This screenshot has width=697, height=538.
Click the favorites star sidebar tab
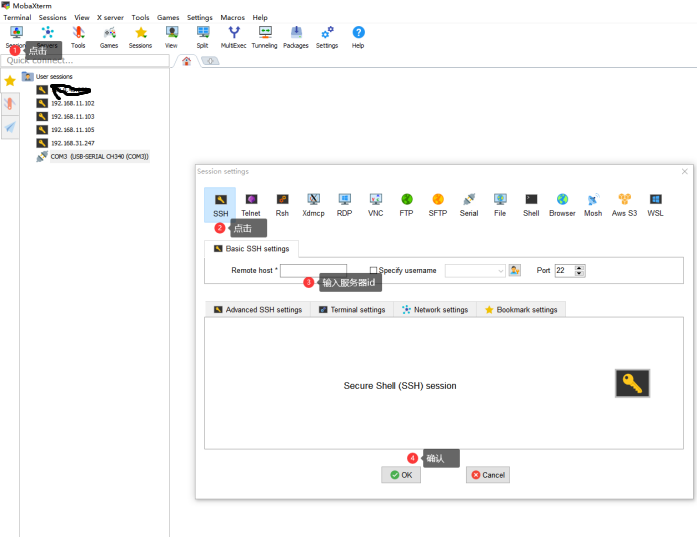click(10, 80)
